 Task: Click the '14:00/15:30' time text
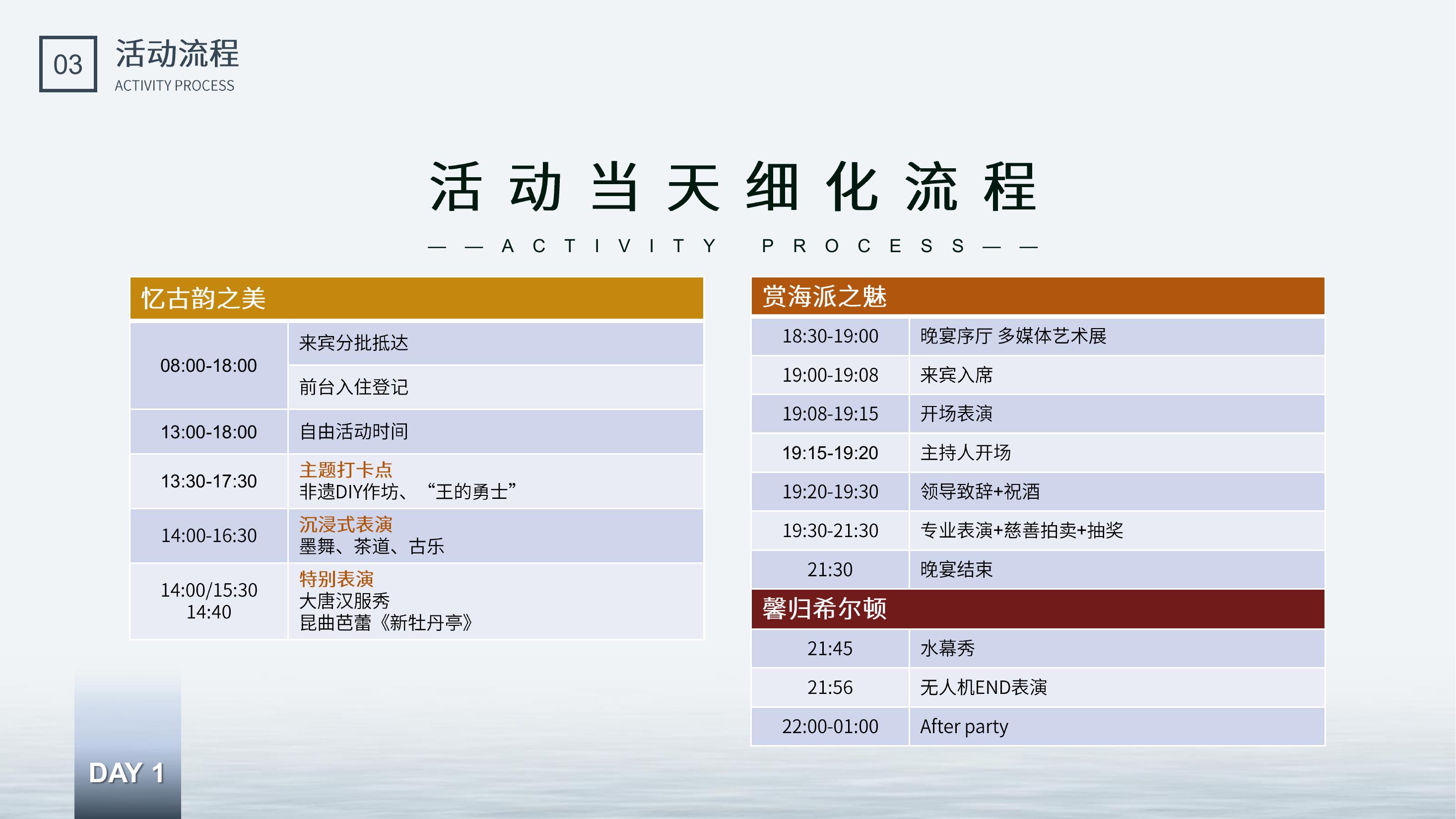coord(208,590)
